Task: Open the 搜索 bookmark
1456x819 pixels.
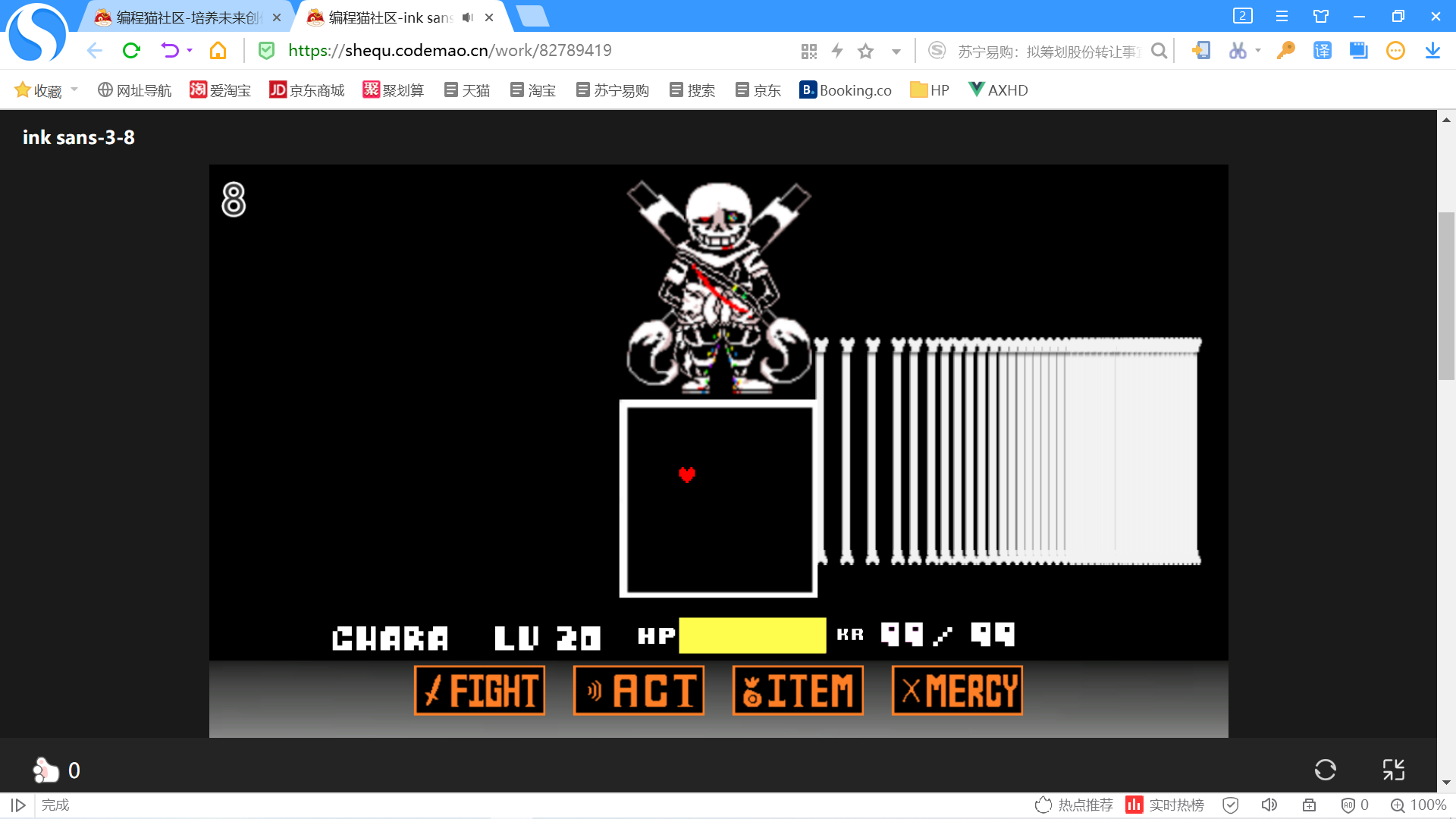Action: point(692,90)
